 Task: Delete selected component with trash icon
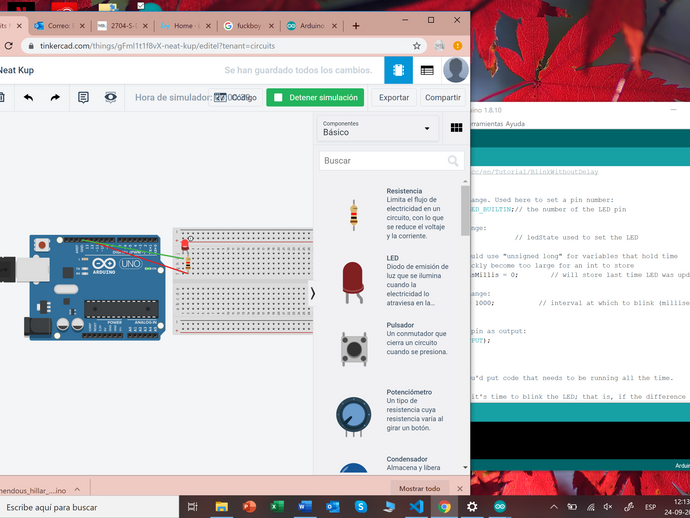[x=2, y=97]
